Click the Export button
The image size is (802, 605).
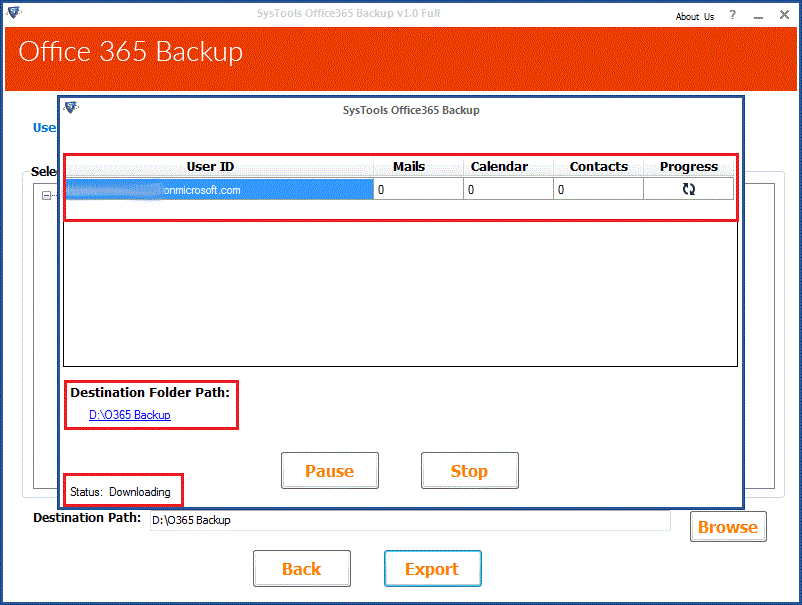click(x=432, y=569)
